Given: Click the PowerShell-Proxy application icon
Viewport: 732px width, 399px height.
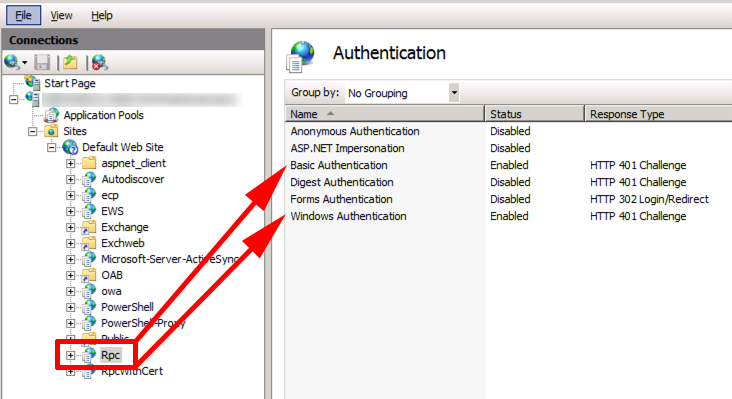Looking at the screenshot, I should pos(89,323).
